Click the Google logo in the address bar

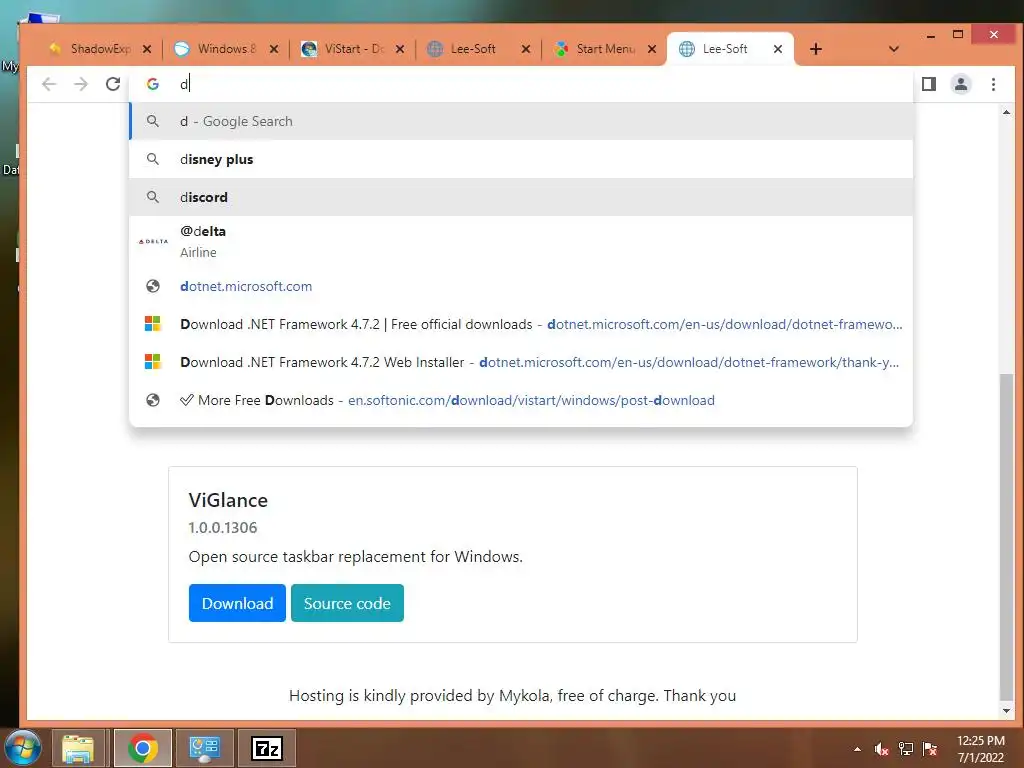(x=153, y=84)
